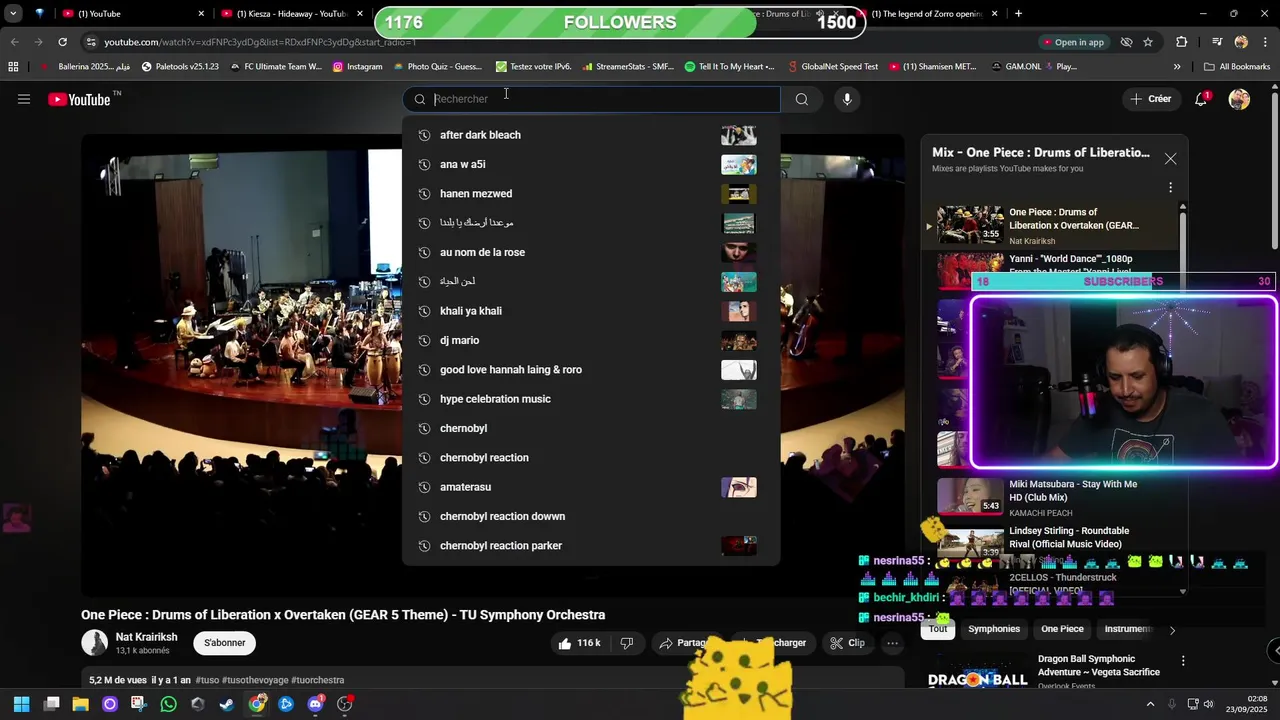The width and height of the screenshot is (1280, 720).
Task: Open YouTube notifications bell
Action: tap(1201, 99)
